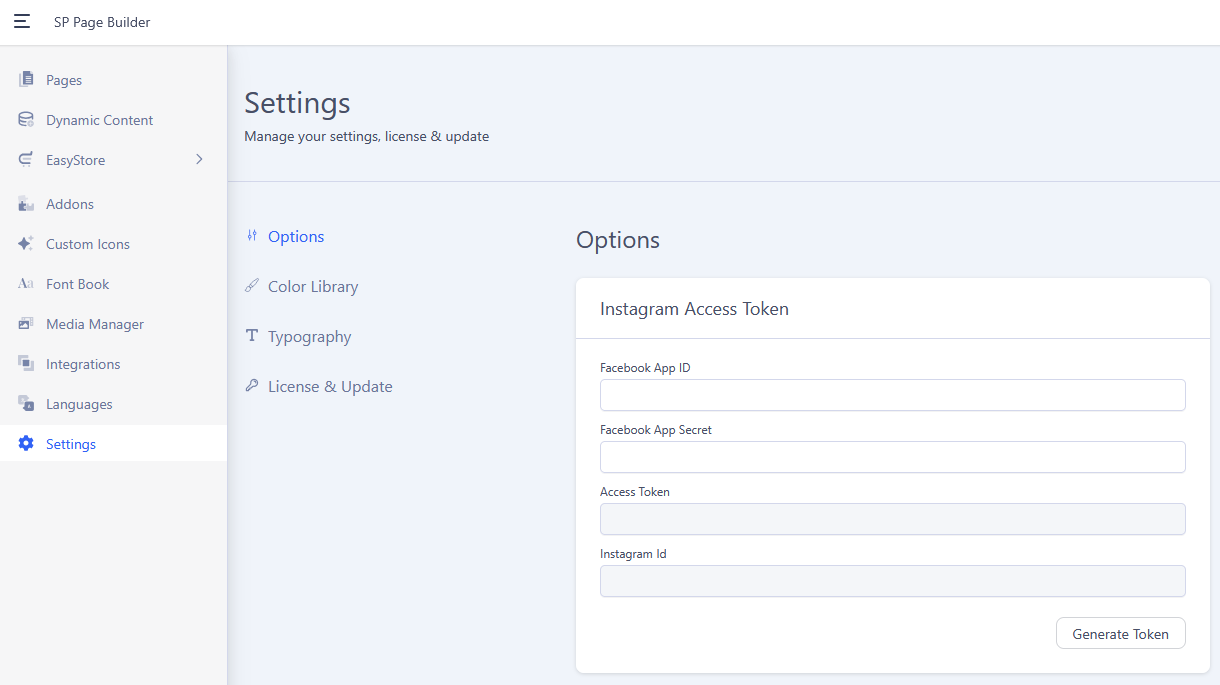Click the Languages sidebar icon
Viewport: 1220px width, 685px height.
26,404
